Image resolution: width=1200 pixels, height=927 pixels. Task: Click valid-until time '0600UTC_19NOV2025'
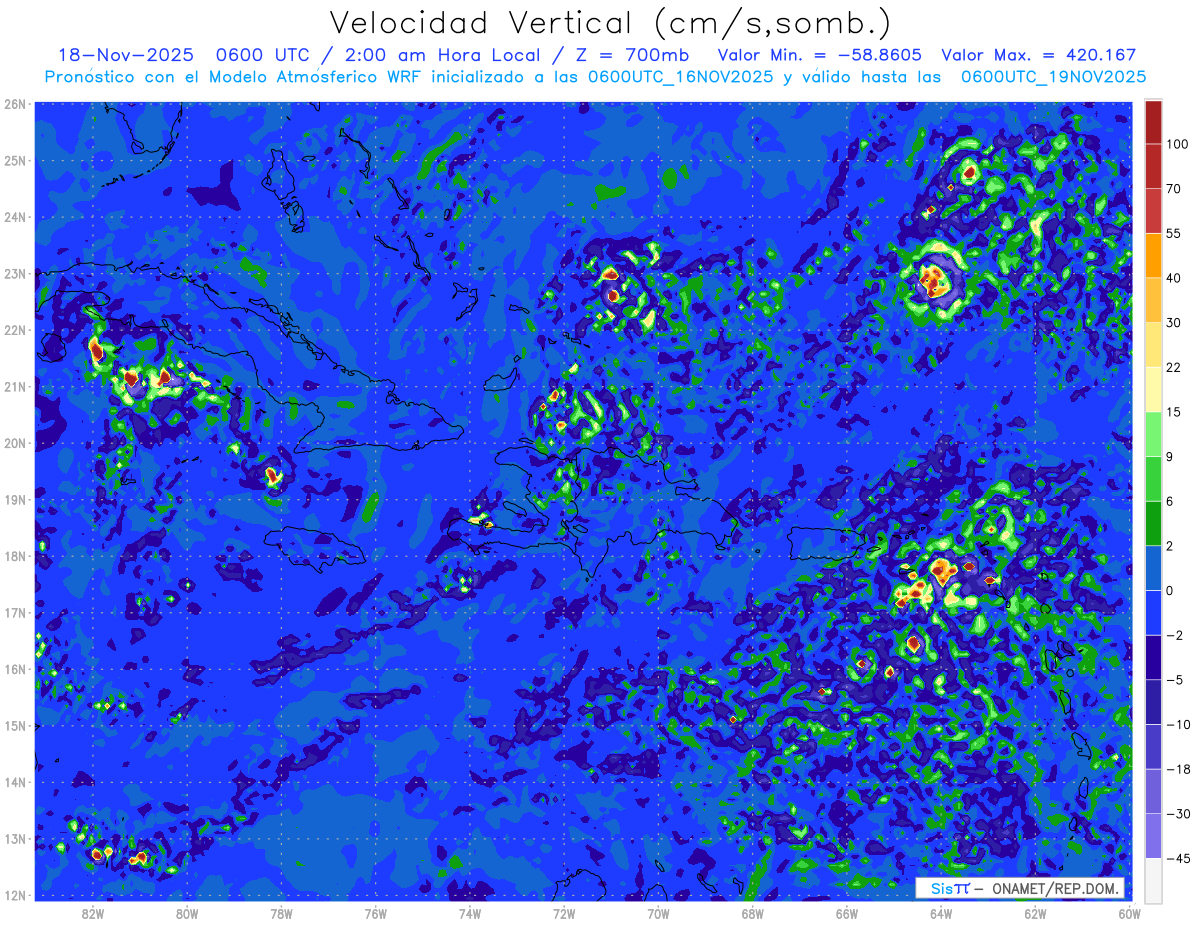(1053, 76)
